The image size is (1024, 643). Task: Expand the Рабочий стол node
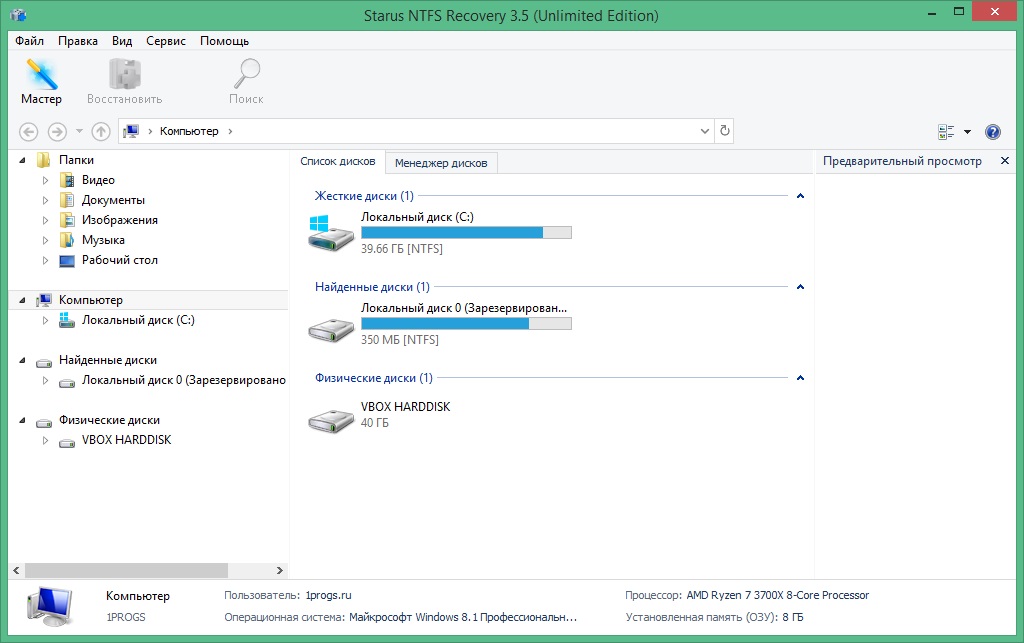click(45, 260)
